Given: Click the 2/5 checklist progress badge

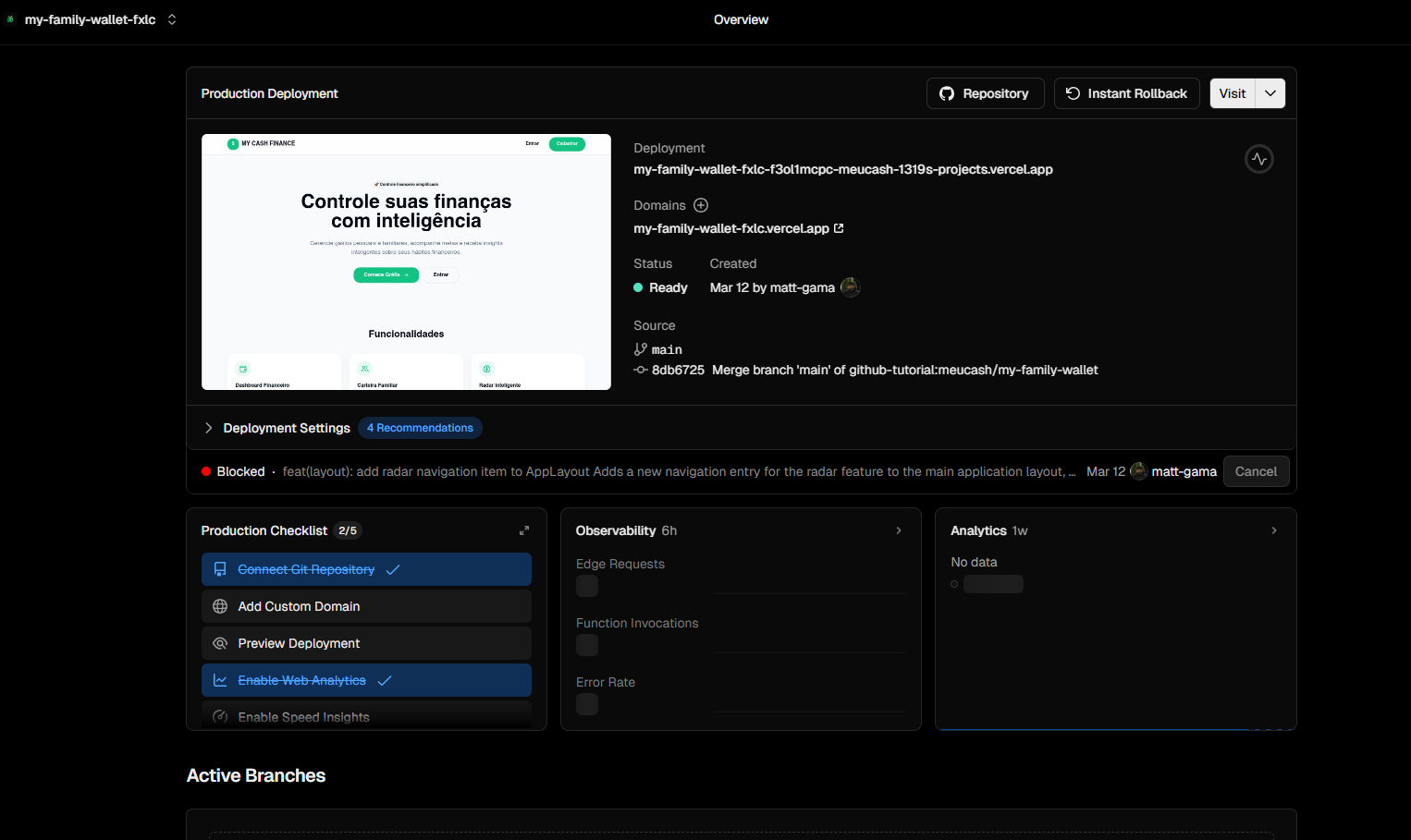Looking at the screenshot, I should pos(348,530).
